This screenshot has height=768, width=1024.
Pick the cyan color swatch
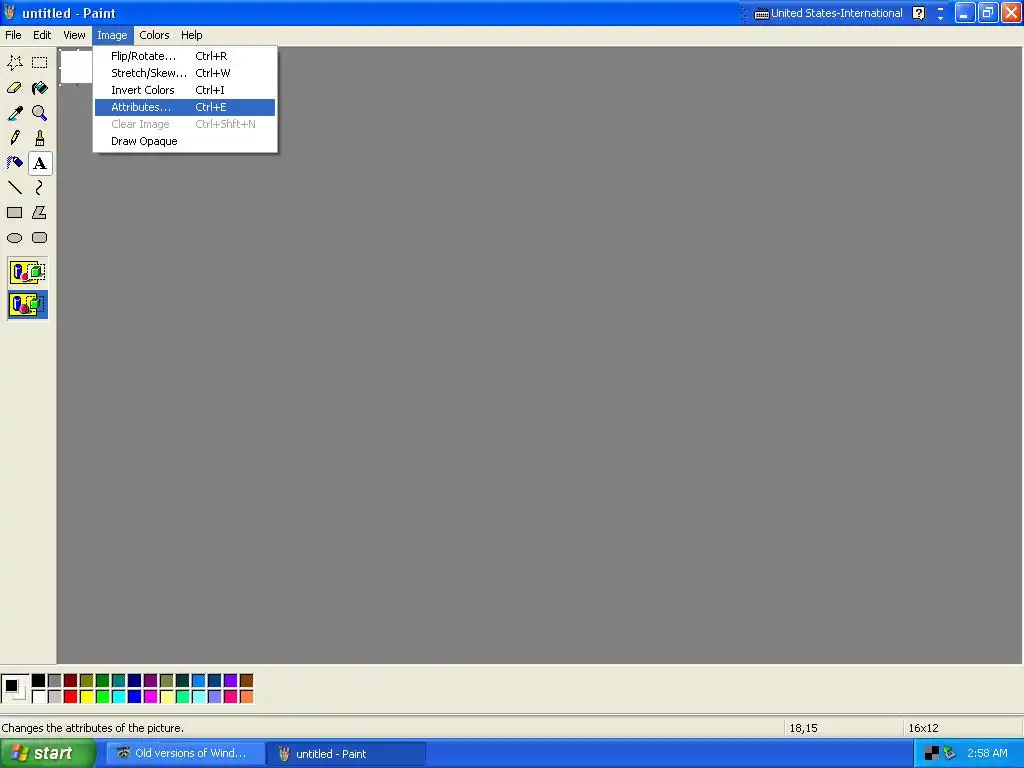click(118, 697)
